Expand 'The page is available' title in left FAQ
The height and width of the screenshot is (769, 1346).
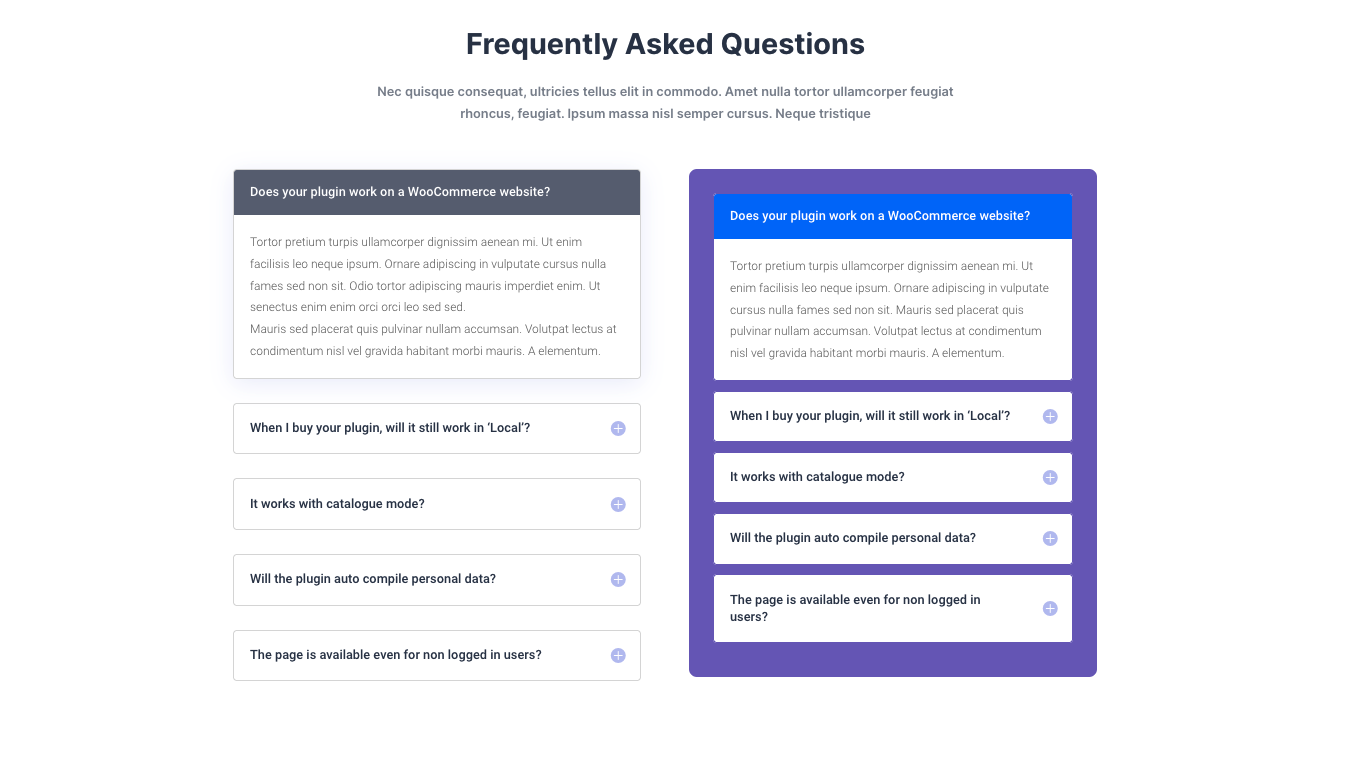(x=395, y=655)
